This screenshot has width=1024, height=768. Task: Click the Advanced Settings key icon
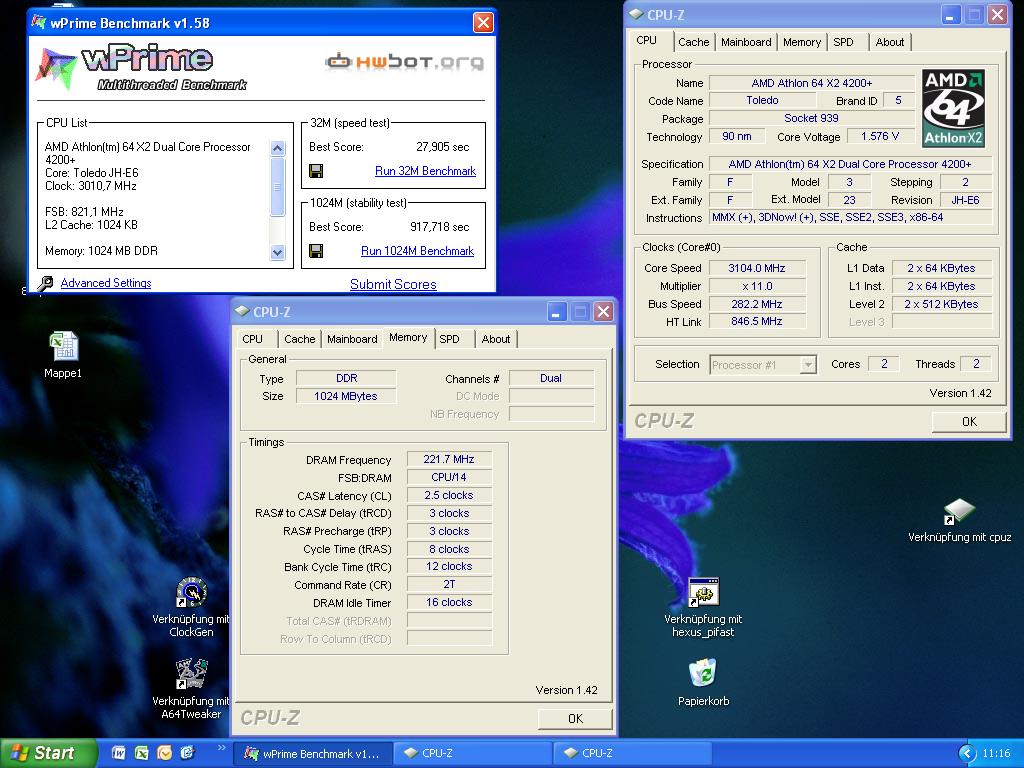[46, 283]
